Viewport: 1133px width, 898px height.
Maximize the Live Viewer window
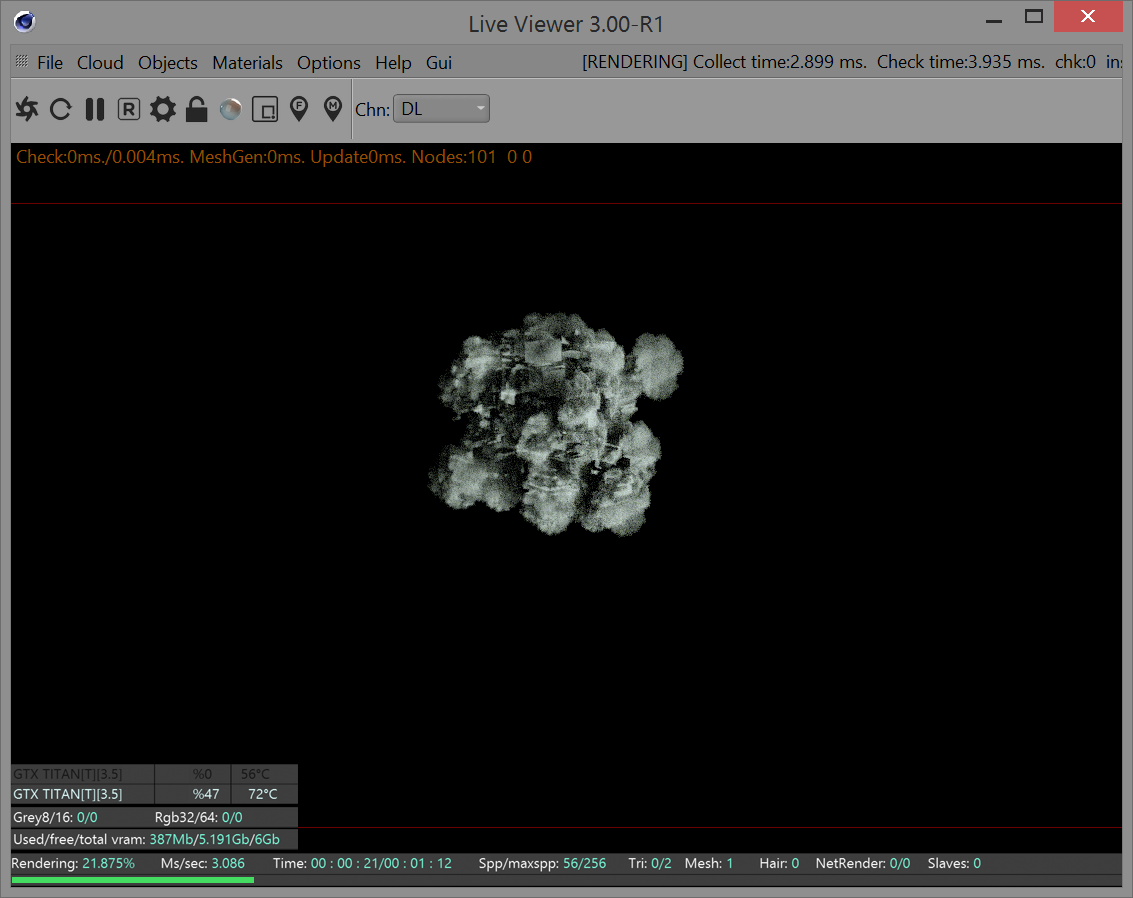(x=1034, y=17)
